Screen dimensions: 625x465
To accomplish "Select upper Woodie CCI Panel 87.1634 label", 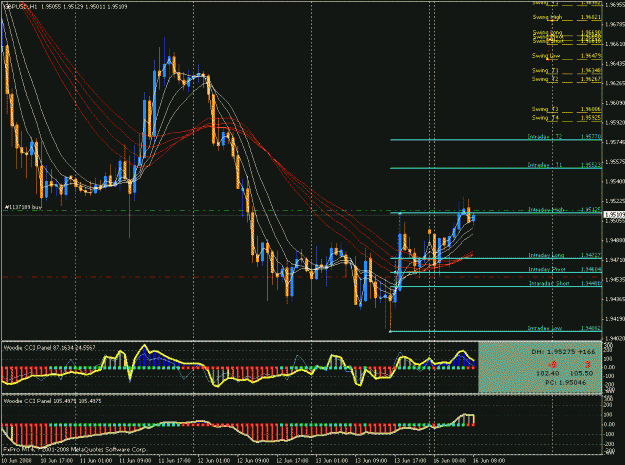I will point(50,348).
